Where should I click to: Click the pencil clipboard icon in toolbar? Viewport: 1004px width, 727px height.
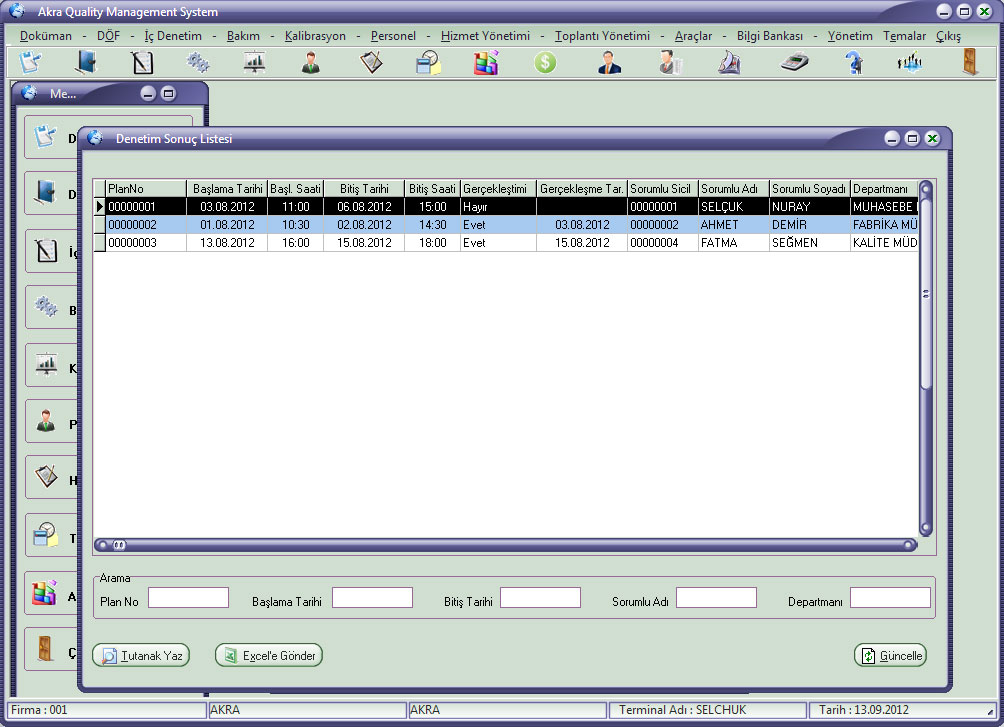tap(371, 63)
